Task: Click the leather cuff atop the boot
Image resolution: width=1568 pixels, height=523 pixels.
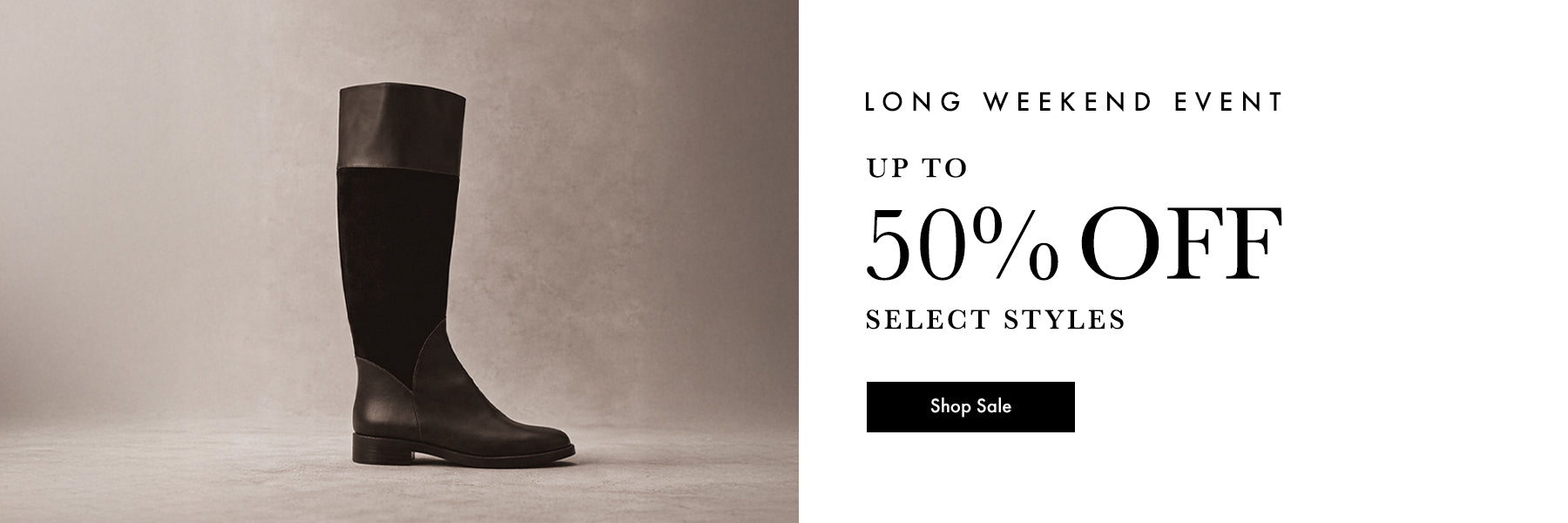Action: [x=402, y=126]
